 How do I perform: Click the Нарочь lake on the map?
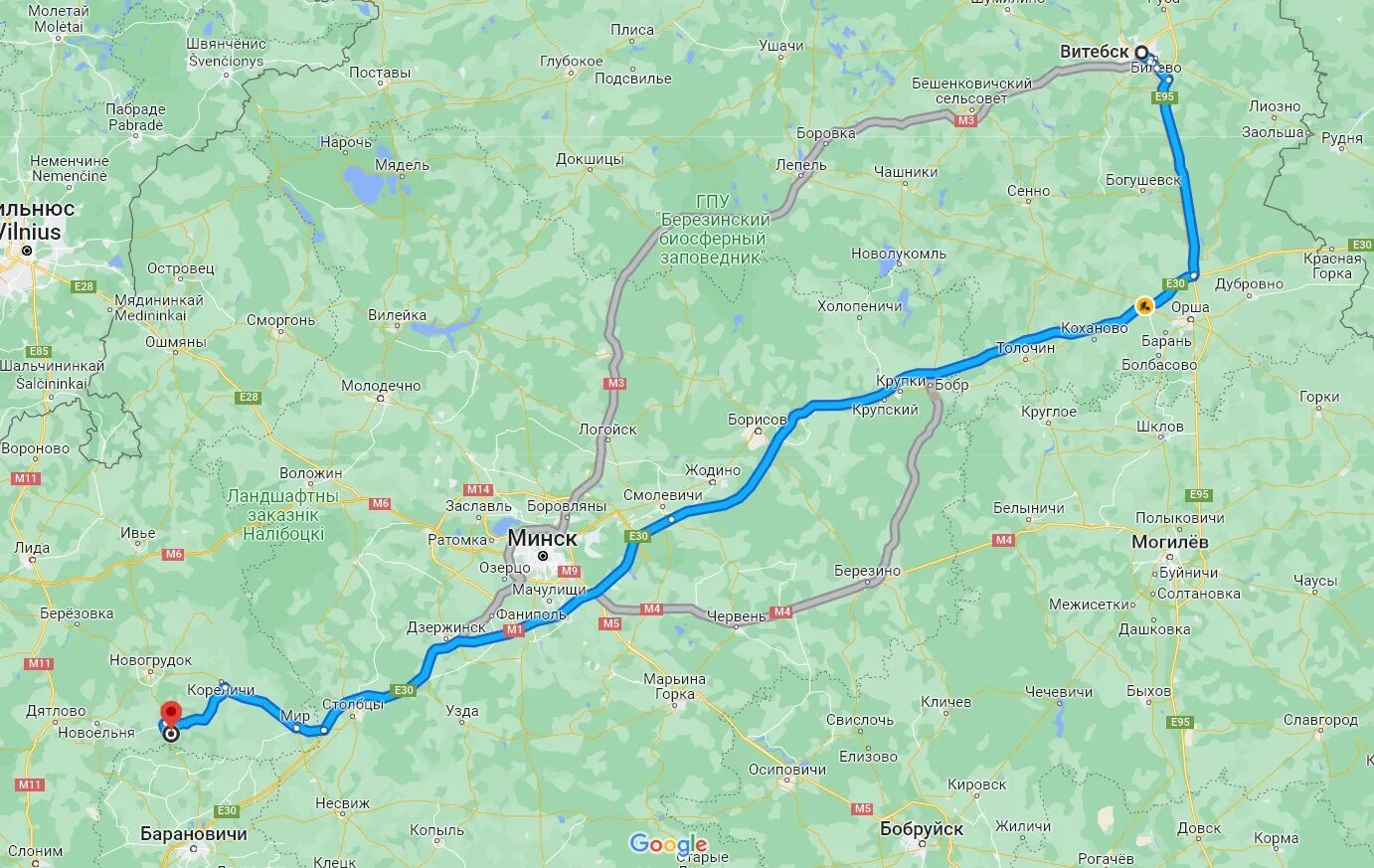(x=364, y=185)
